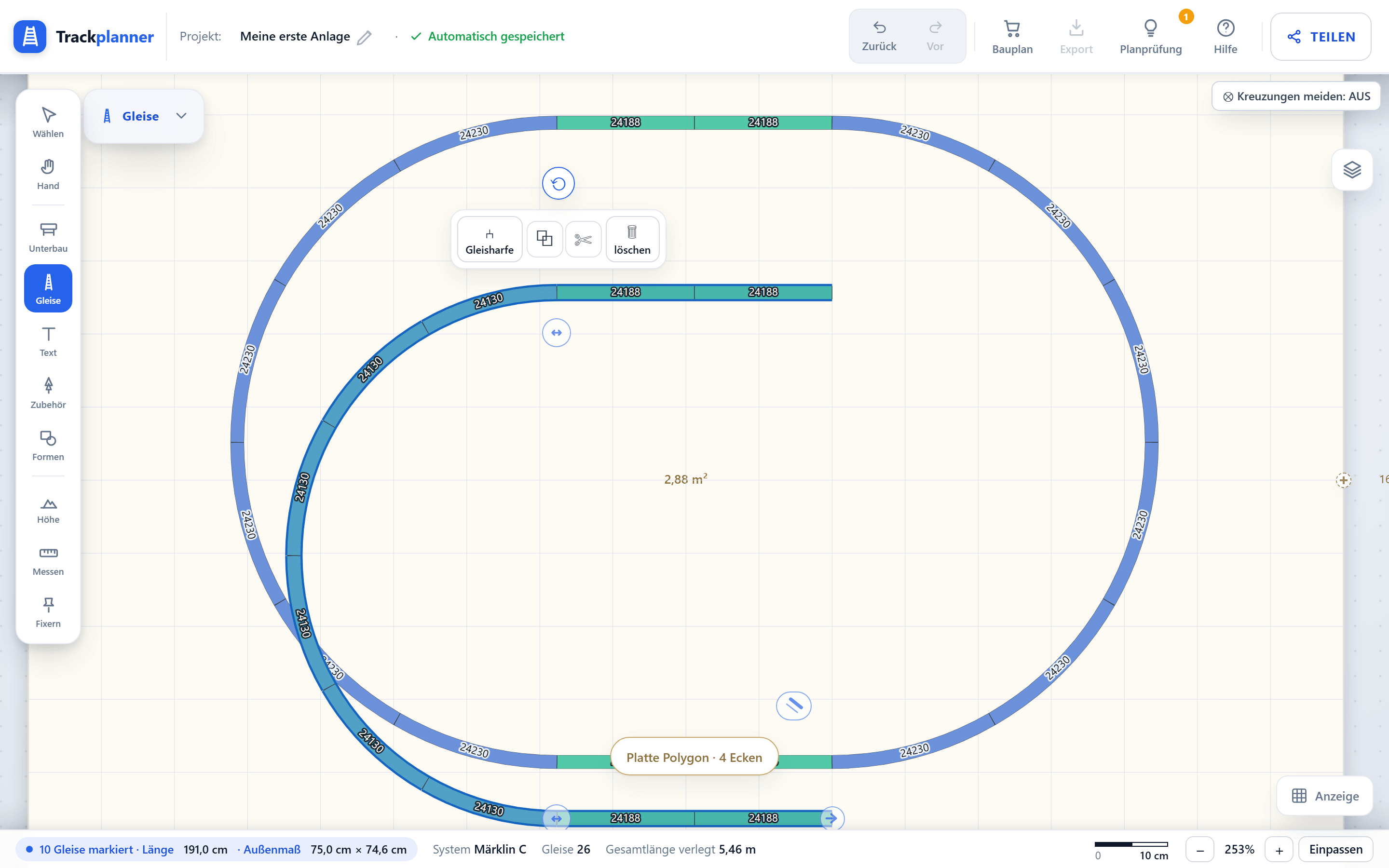This screenshot has width=1389, height=868.
Task: Click the 10 cm scale bar
Action: [x=1131, y=850]
